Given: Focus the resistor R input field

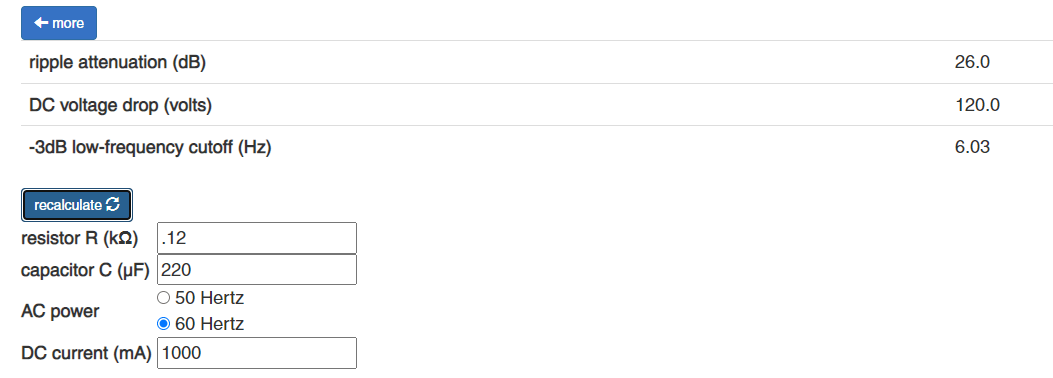Looking at the screenshot, I should click(x=257, y=238).
